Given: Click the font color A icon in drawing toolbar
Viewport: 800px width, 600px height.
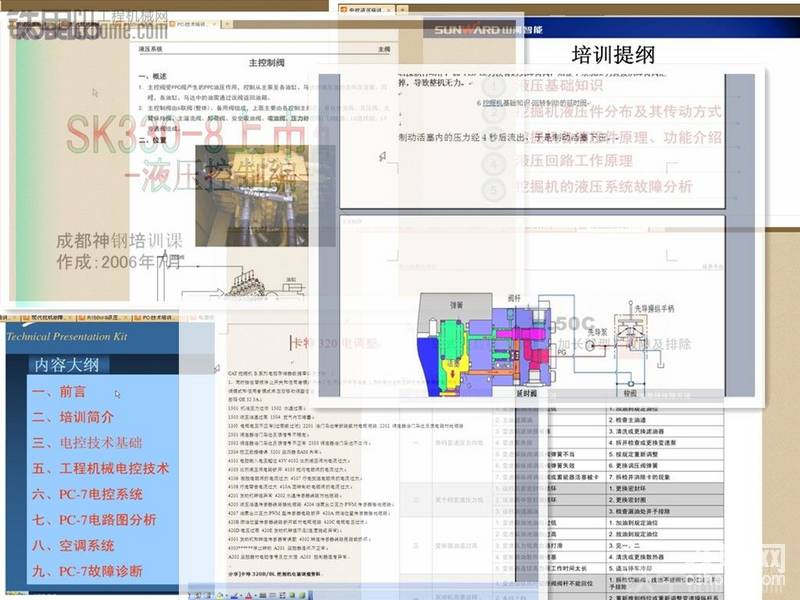Looking at the screenshot, I should pos(248,595).
